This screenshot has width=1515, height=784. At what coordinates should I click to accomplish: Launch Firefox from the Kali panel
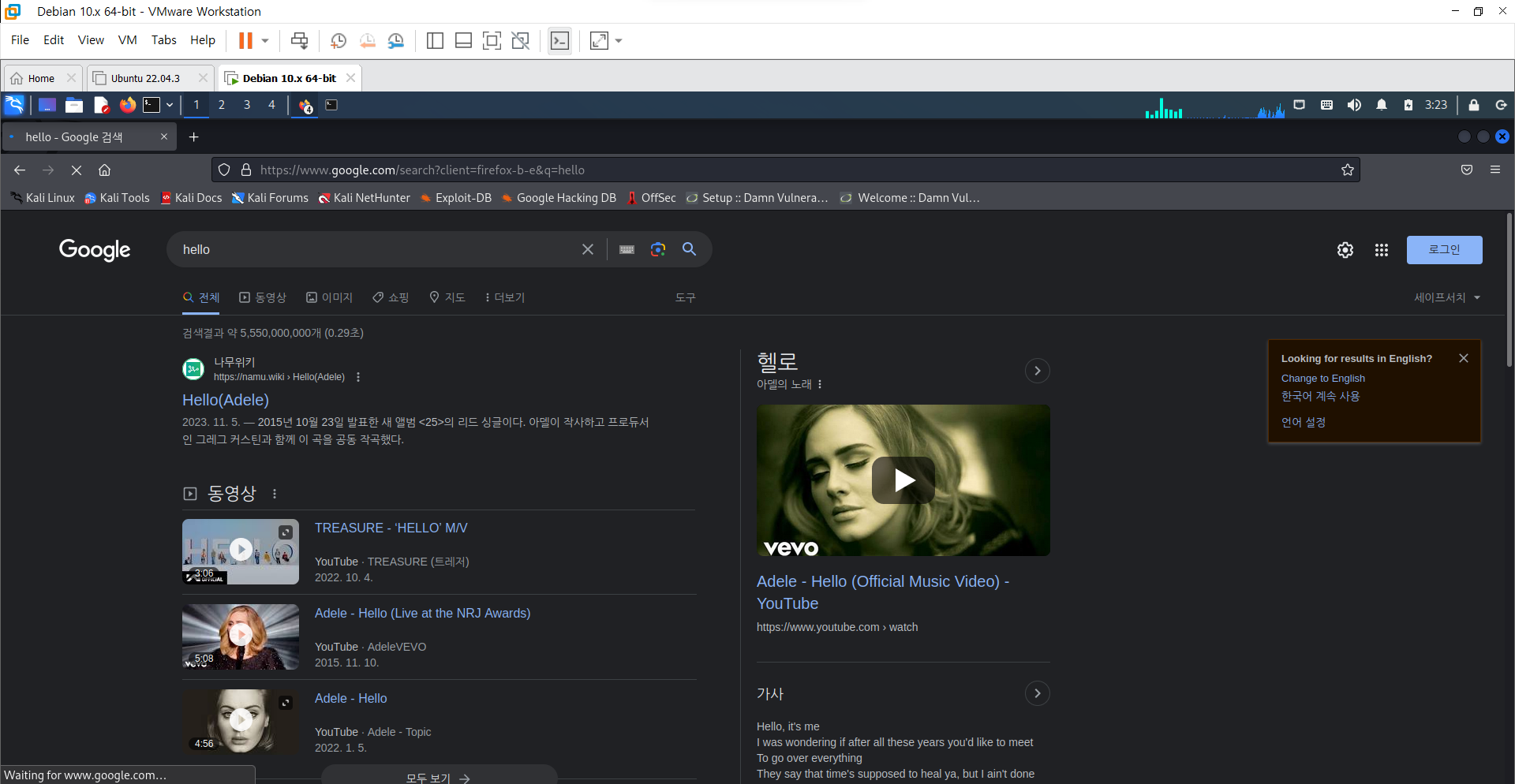(127, 105)
